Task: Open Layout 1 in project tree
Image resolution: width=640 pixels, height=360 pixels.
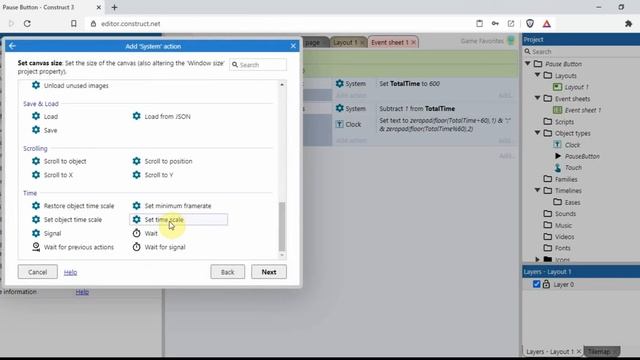Action: click(571, 87)
